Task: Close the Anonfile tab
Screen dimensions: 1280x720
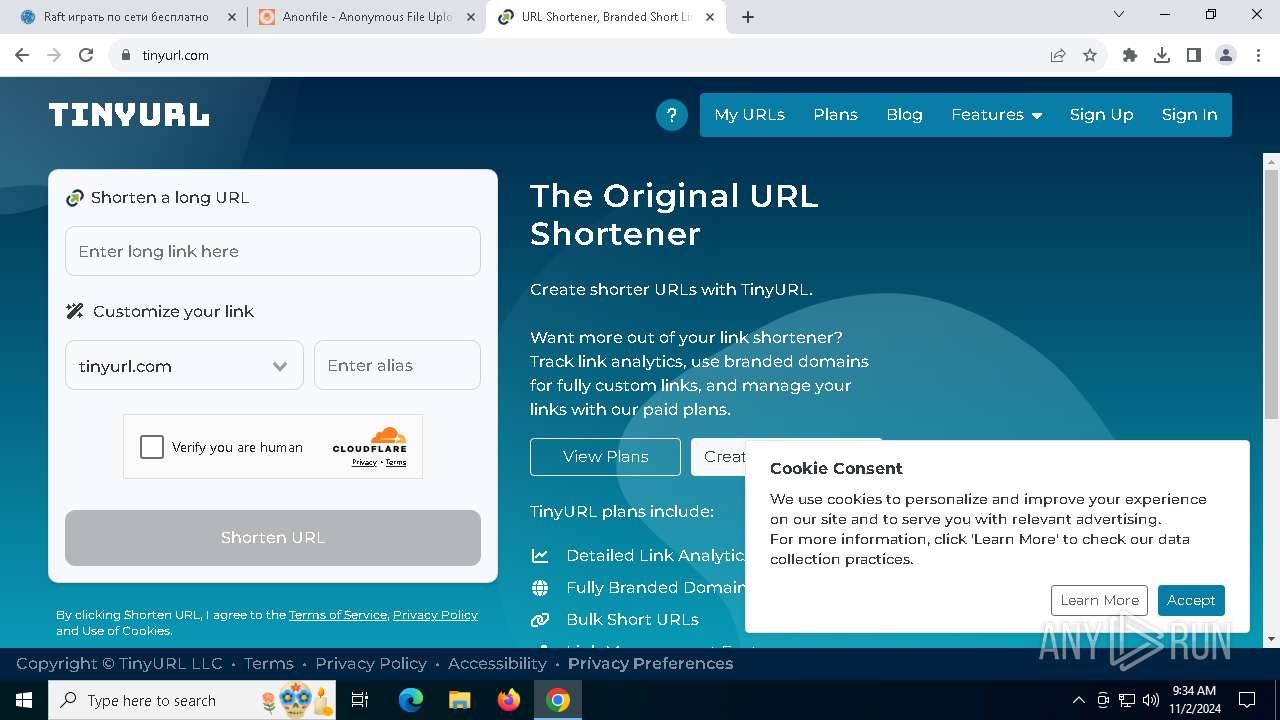Action: [471, 17]
